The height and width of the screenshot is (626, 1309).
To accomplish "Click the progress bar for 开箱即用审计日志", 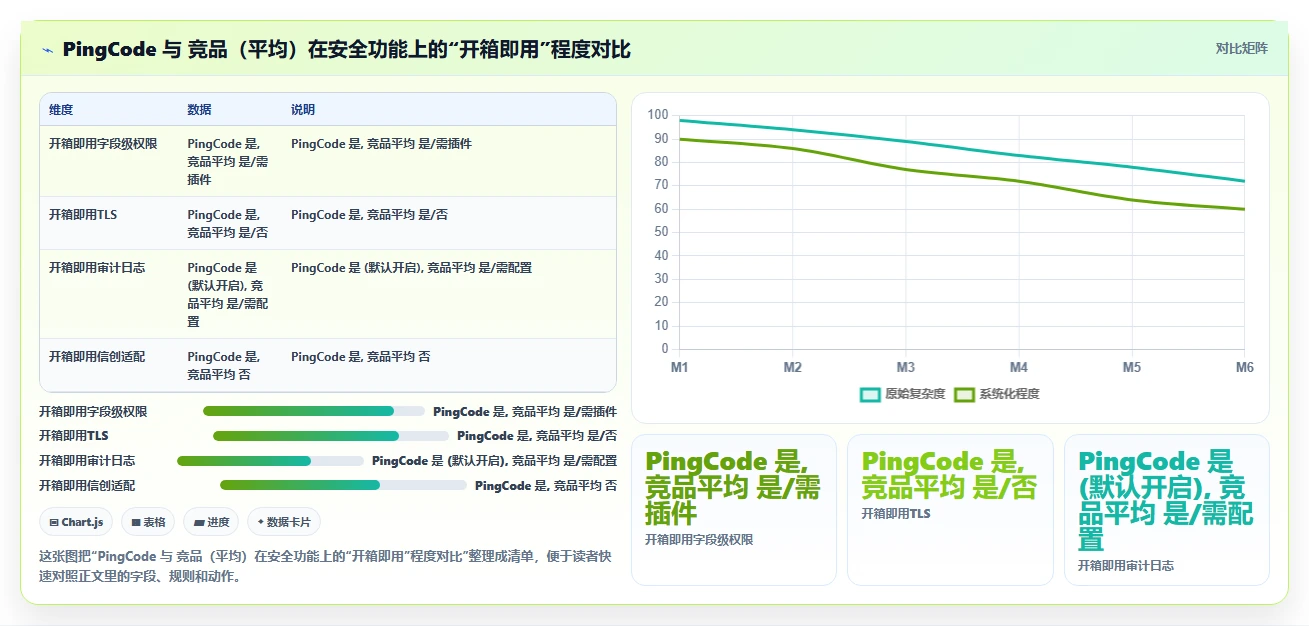I will pyautogui.click(x=270, y=461).
